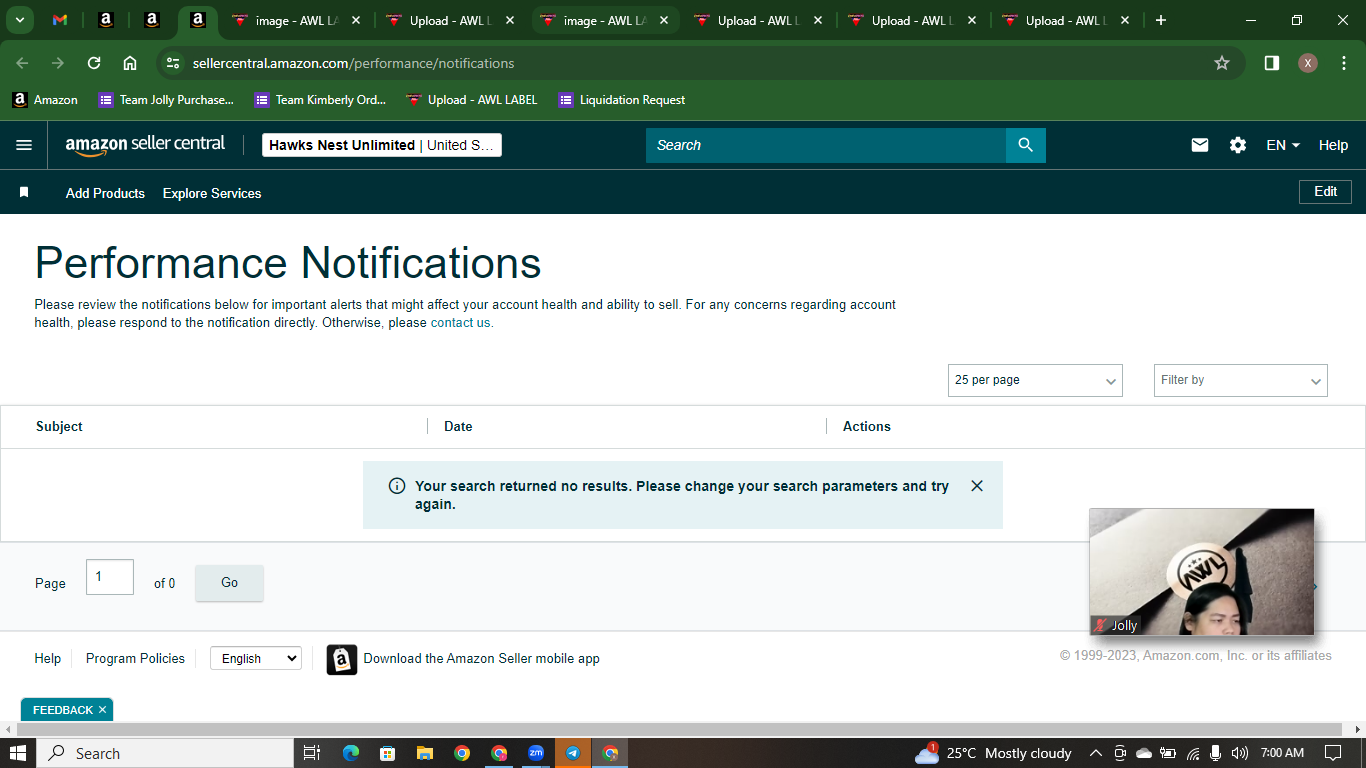Image resolution: width=1366 pixels, height=768 pixels.
Task: Open File Explorer from the taskbar
Action: tap(424, 753)
